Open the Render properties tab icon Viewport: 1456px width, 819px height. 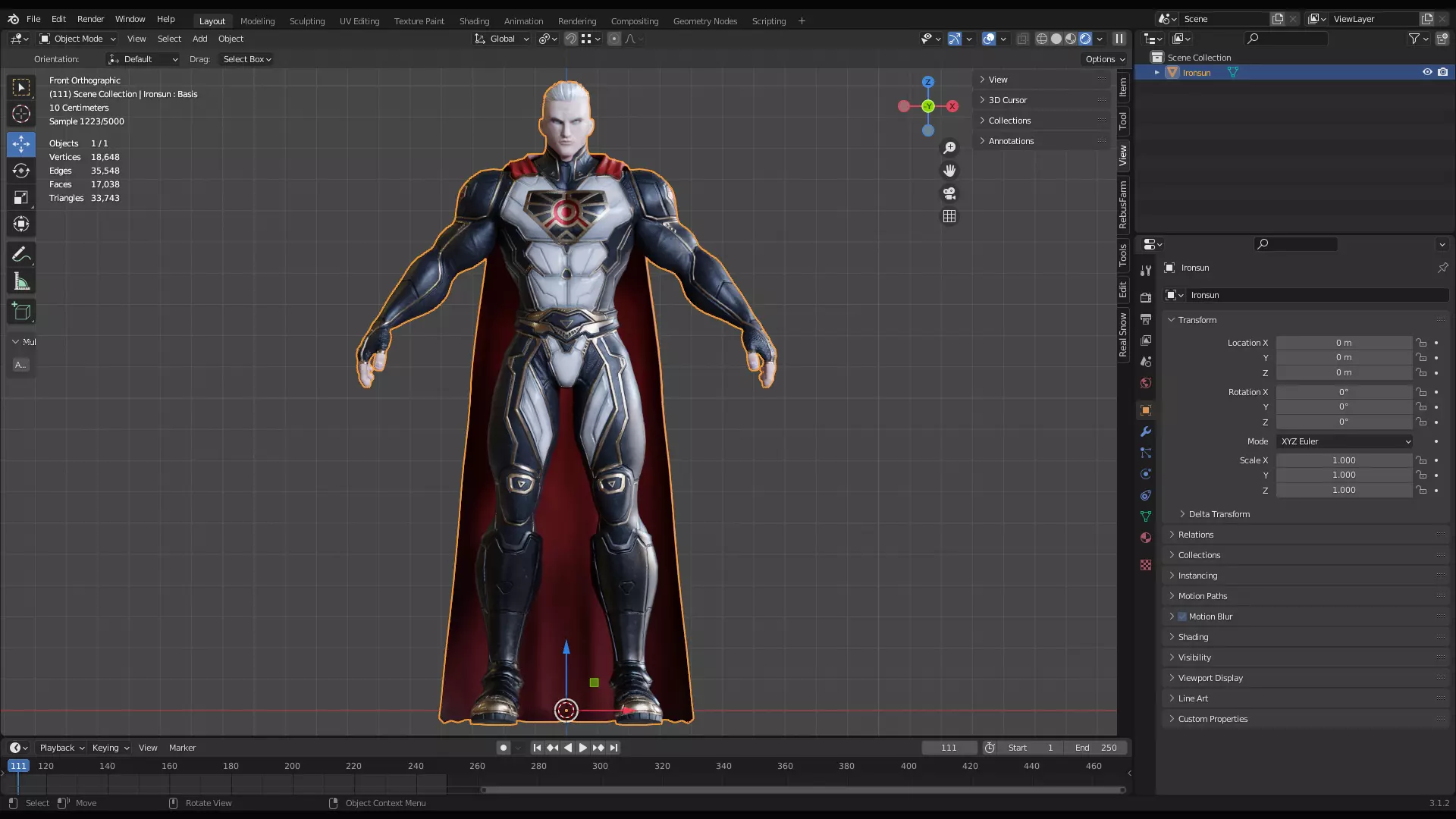(1146, 298)
